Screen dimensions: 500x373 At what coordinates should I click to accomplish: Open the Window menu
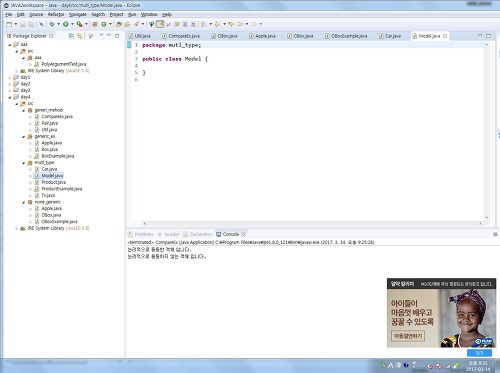149,15
